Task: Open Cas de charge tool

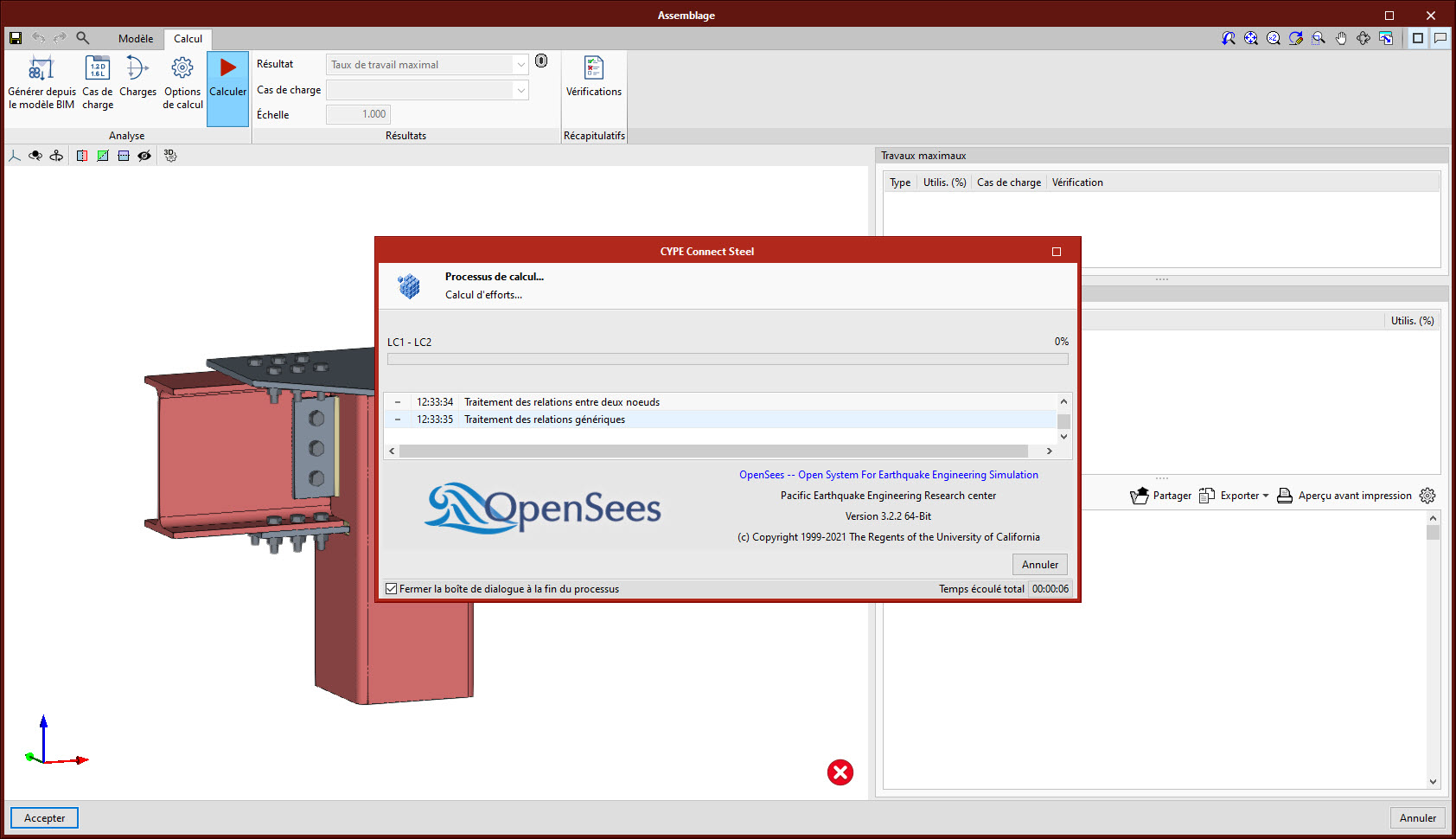Action: [x=98, y=83]
